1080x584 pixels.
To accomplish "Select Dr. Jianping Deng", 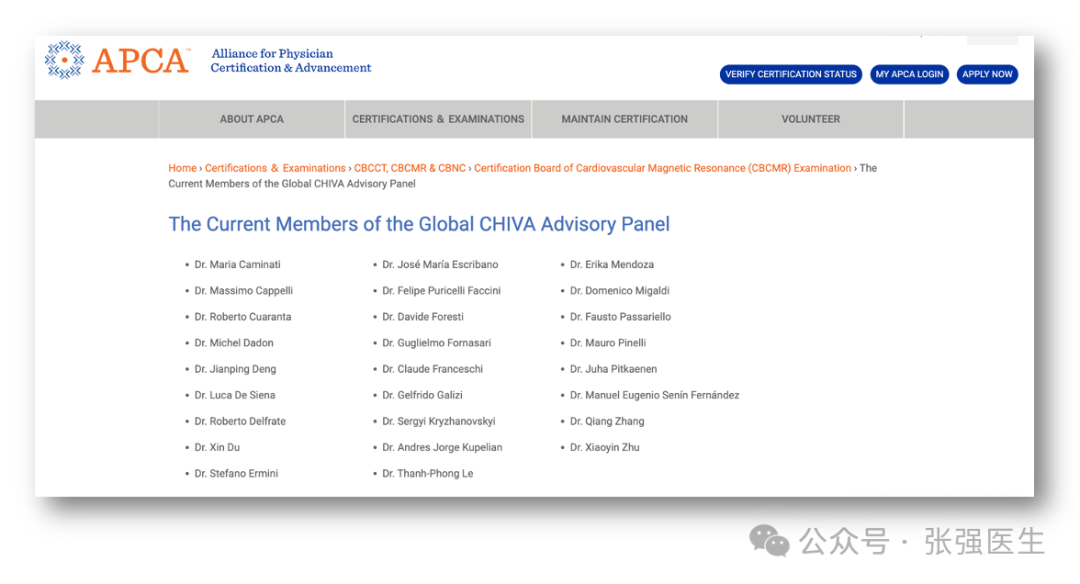I will pos(235,369).
